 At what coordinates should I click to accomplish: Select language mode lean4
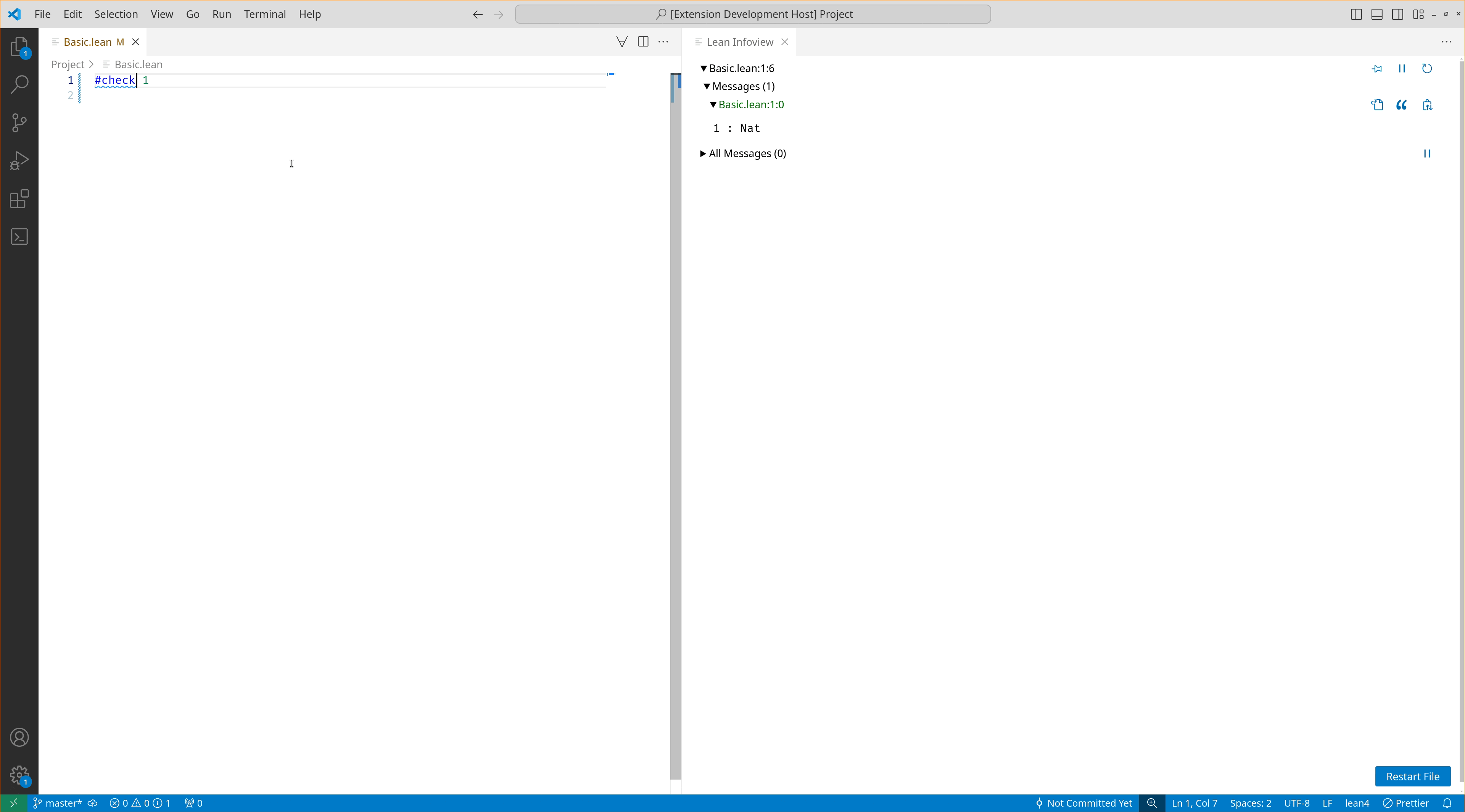coord(1357,803)
